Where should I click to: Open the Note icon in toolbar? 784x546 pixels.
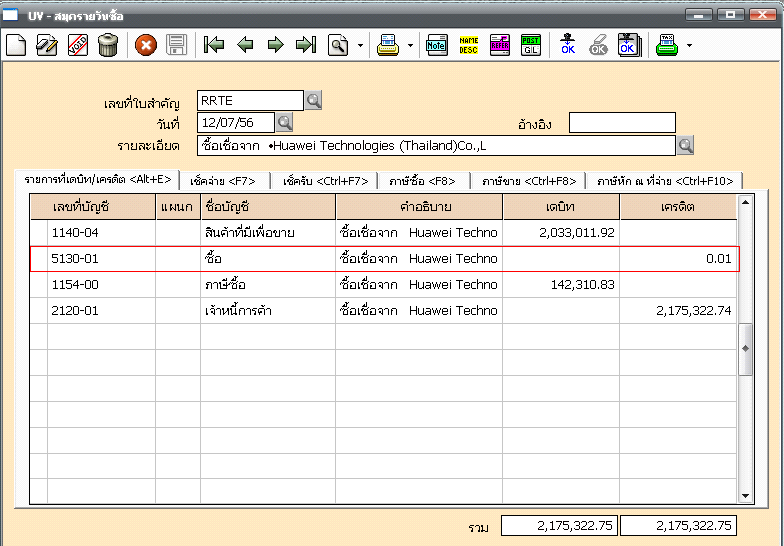436,45
